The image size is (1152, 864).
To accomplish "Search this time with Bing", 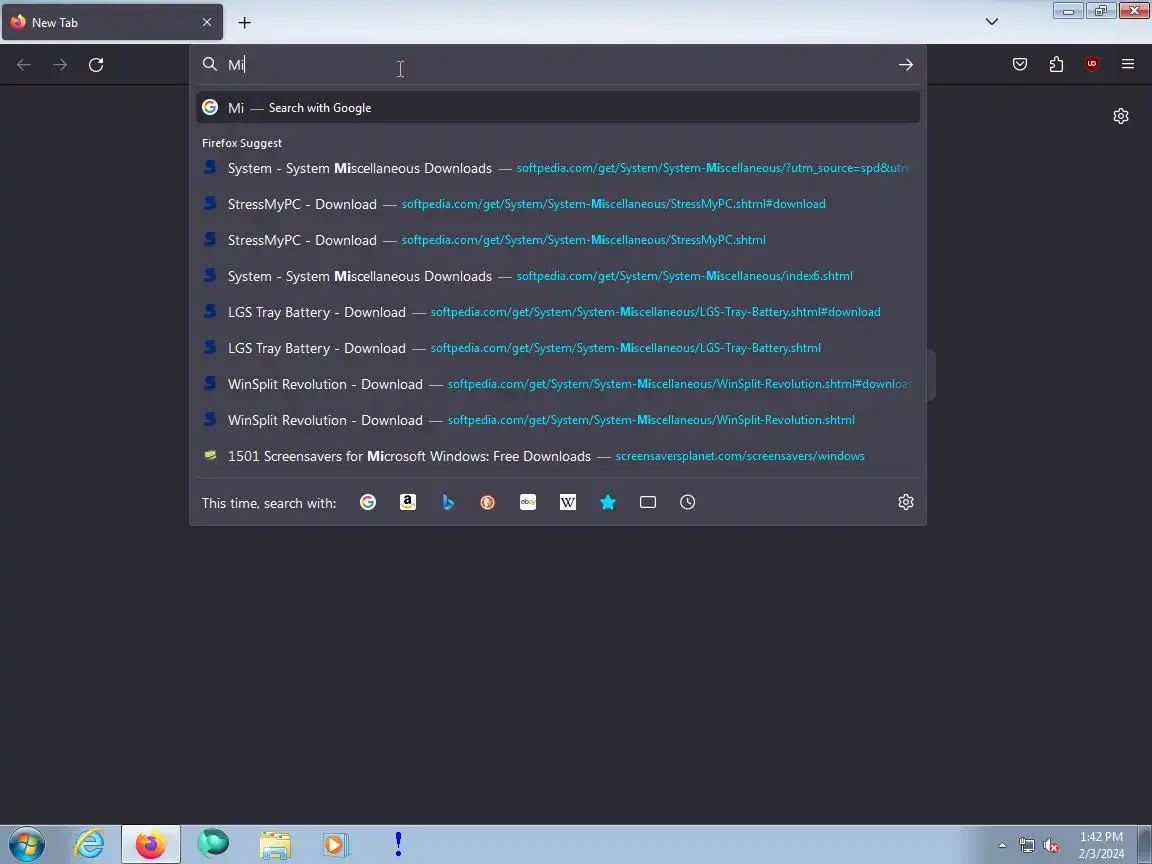I will (x=447, y=502).
